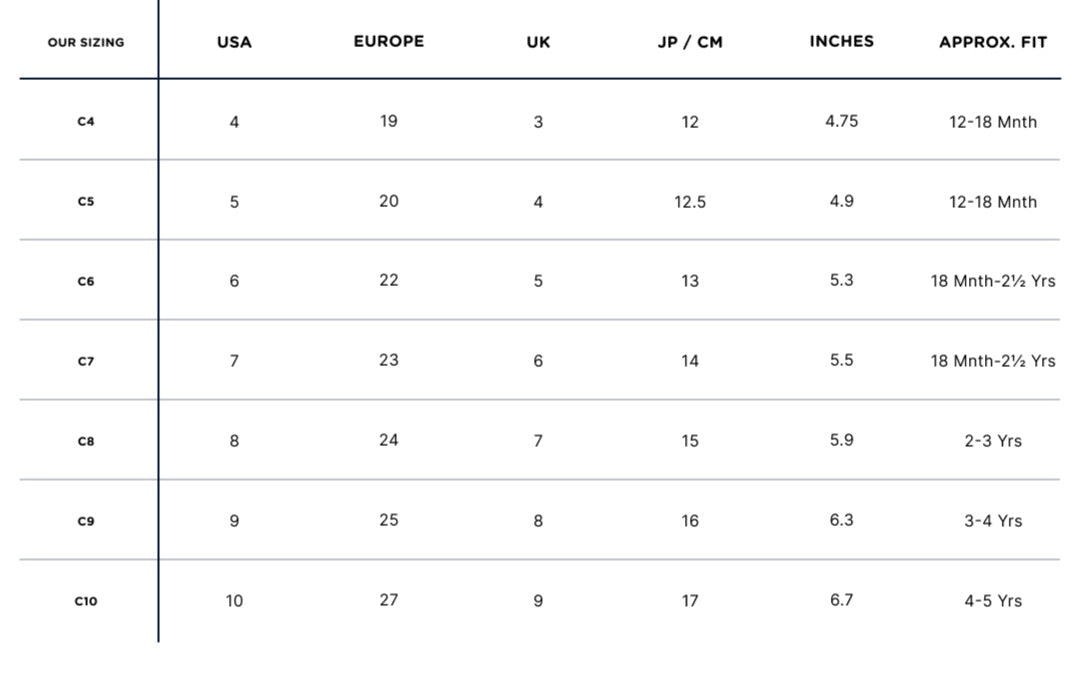
Task: Select the 5.9 inches cell
Action: (x=841, y=440)
